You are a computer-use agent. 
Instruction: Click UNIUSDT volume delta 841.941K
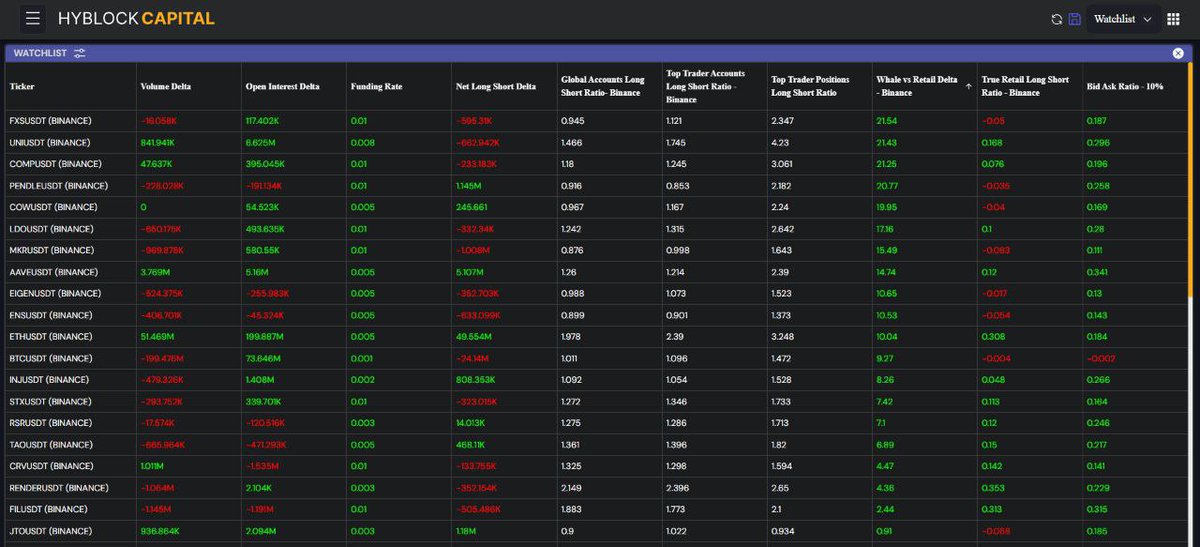tap(157, 143)
